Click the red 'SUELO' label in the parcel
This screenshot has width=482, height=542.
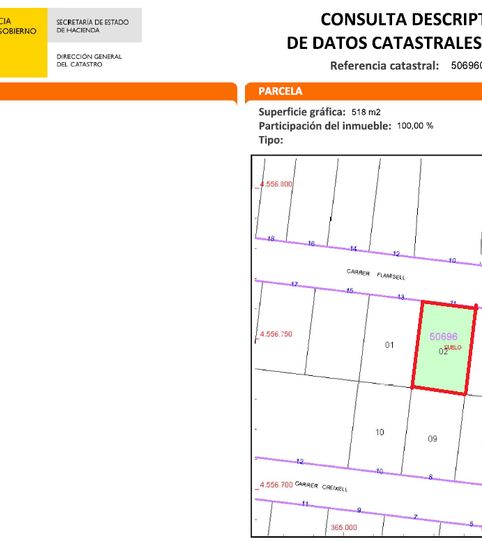click(x=453, y=347)
